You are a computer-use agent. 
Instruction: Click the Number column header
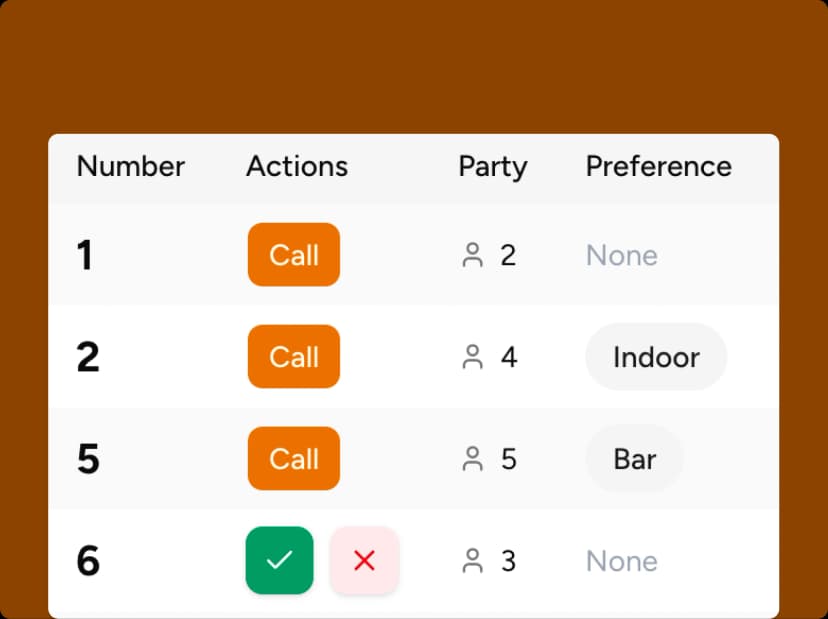(131, 166)
